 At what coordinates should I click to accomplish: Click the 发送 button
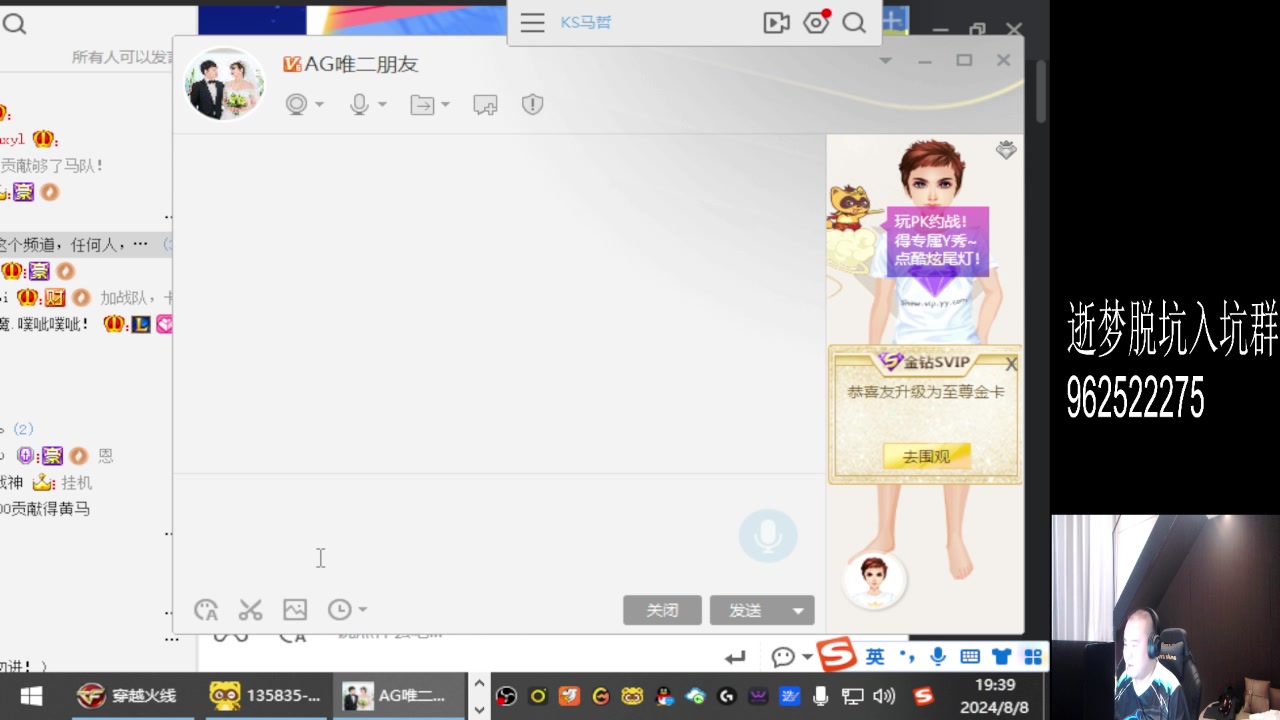746,610
